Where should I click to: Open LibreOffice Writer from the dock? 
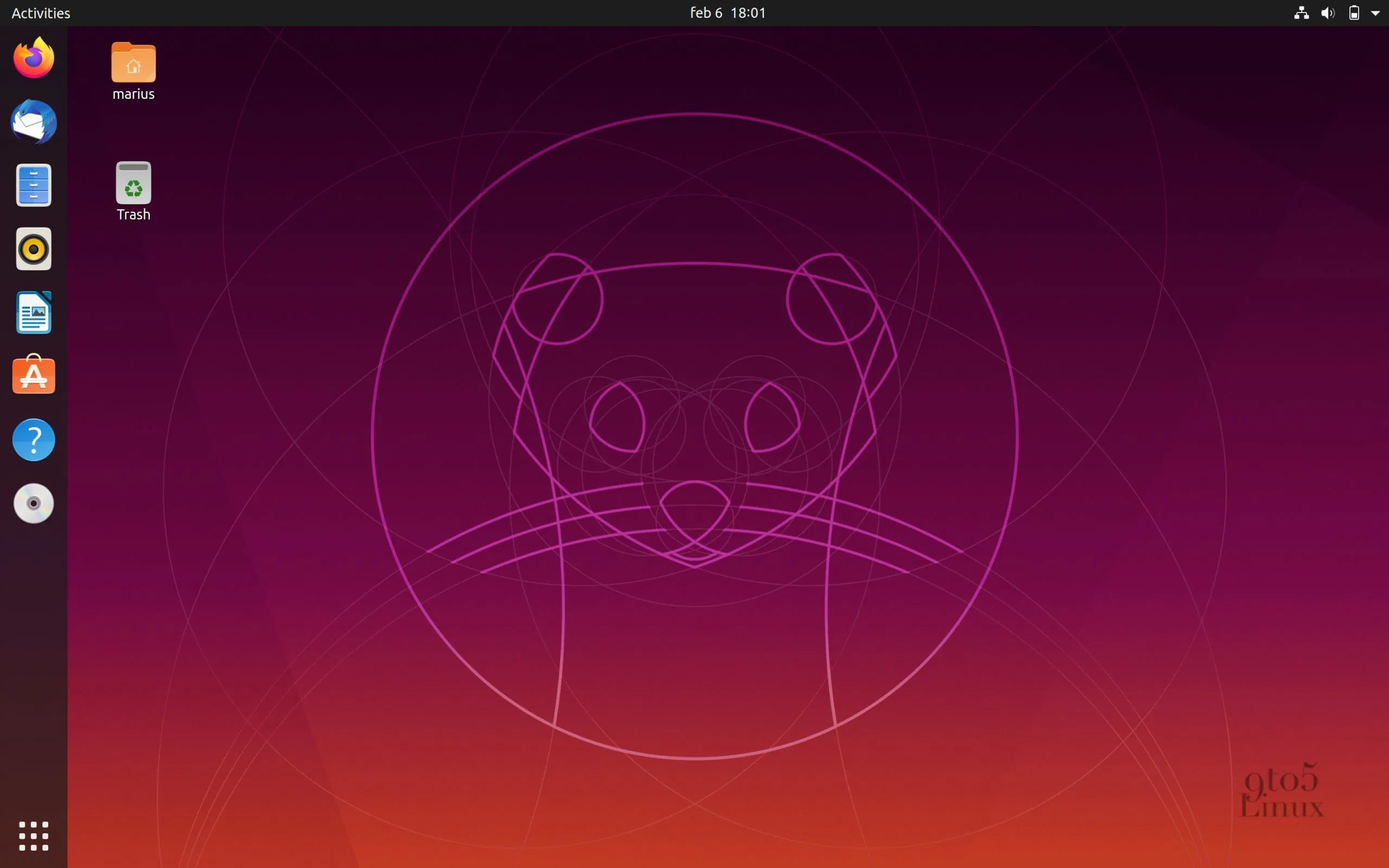(33, 313)
